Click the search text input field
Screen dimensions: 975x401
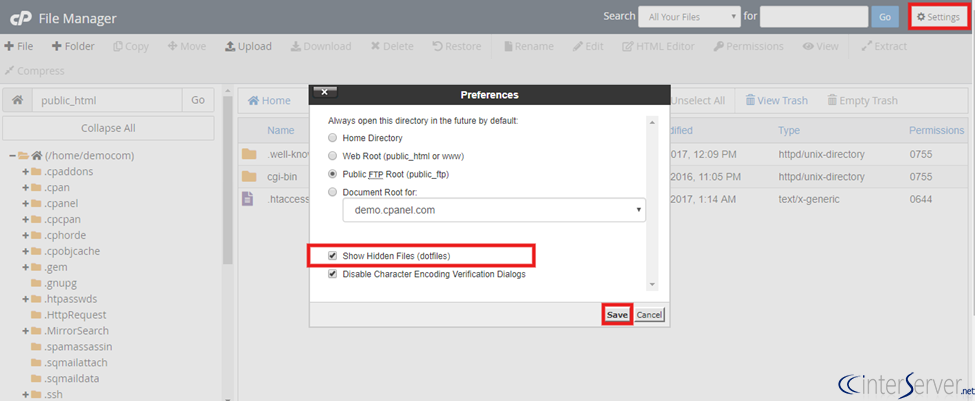(814, 17)
